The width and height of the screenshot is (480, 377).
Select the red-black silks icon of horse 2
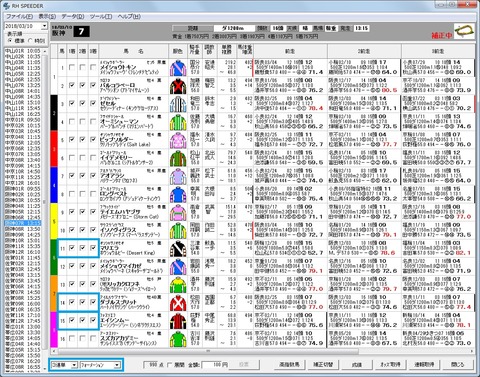pyautogui.click(x=178, y=86)
